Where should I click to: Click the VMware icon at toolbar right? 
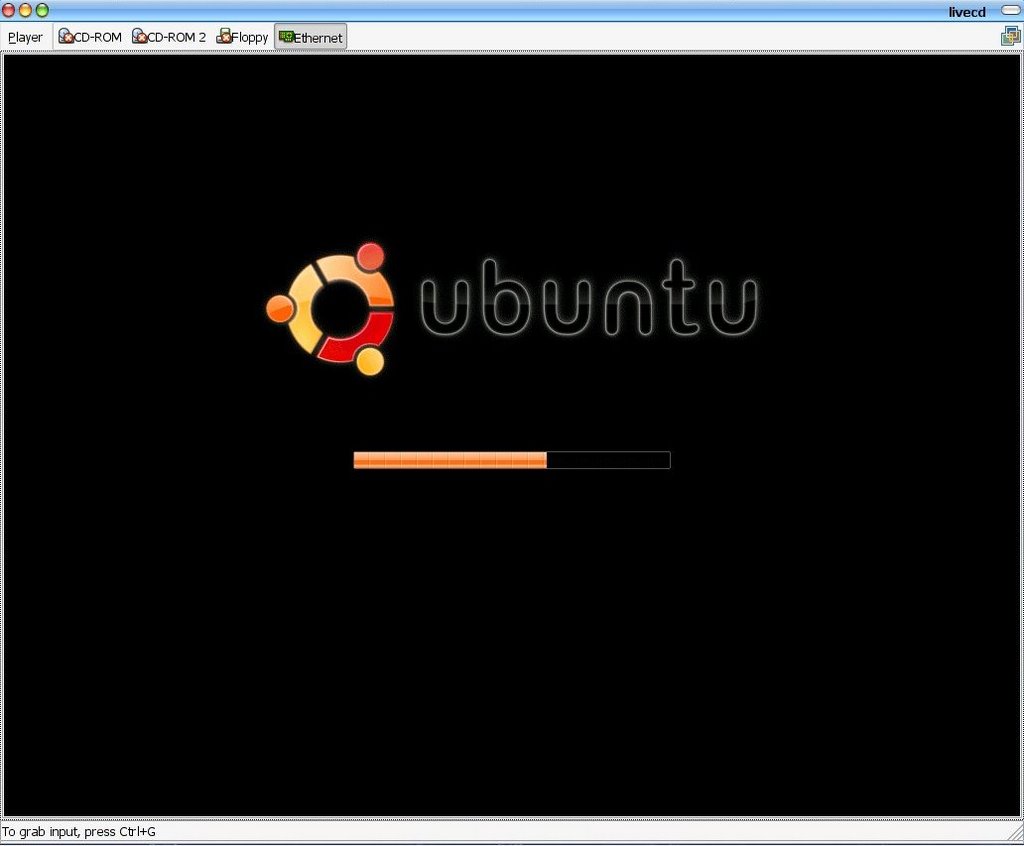pos(1011,36)
